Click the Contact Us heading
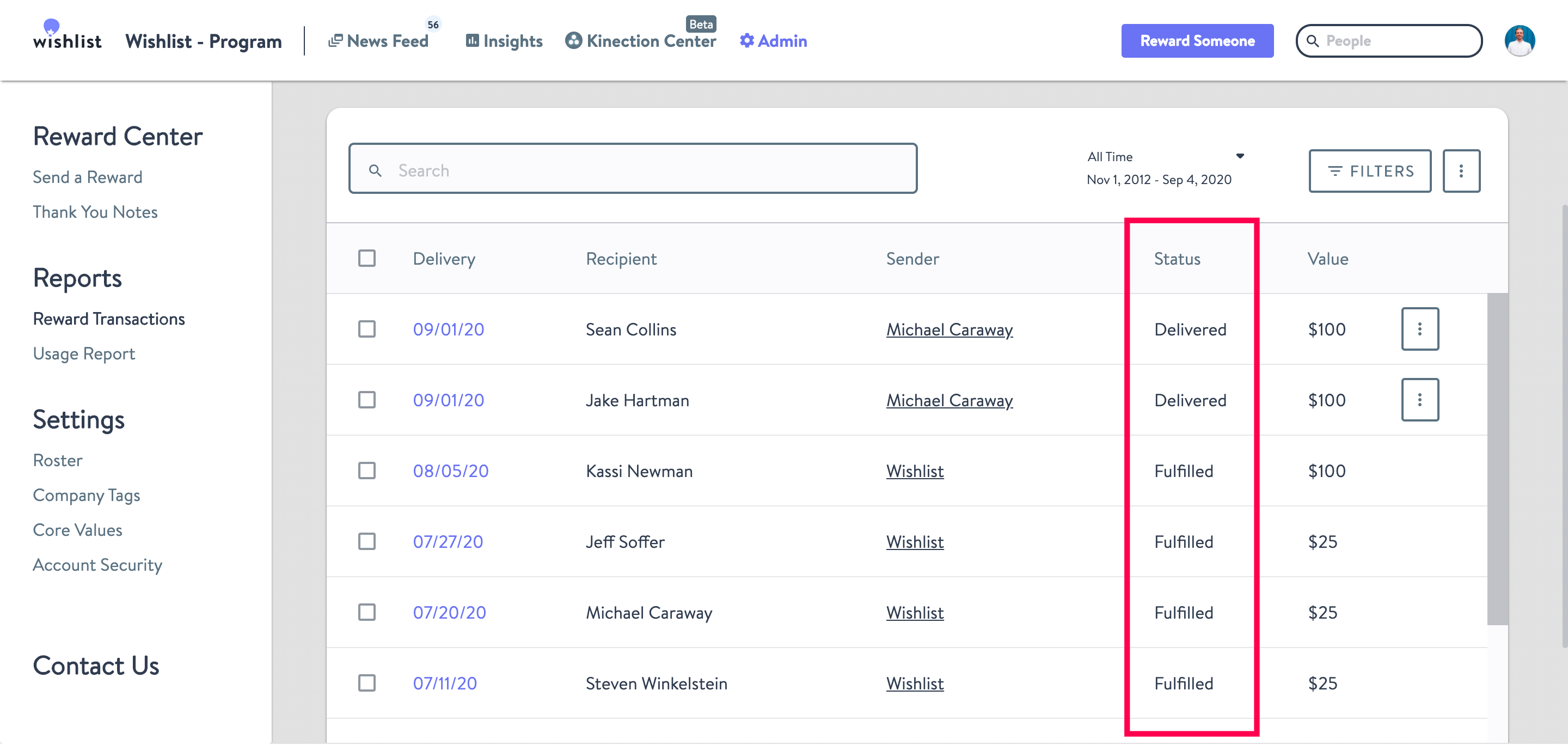 point(96,665)
